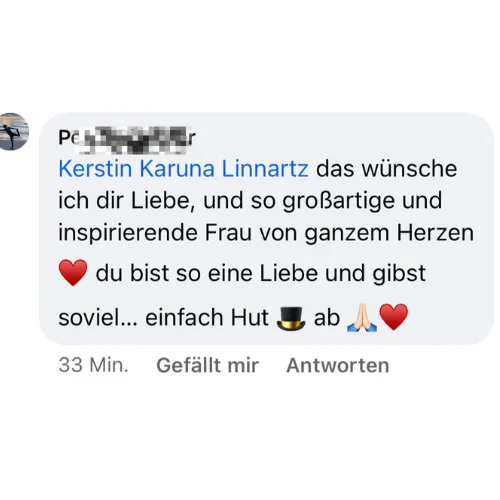Image resolution: width=500 pixels, height=500 pixels.
Task: Click the word 'einfach' in the comment
Action: tap(184, 317)
